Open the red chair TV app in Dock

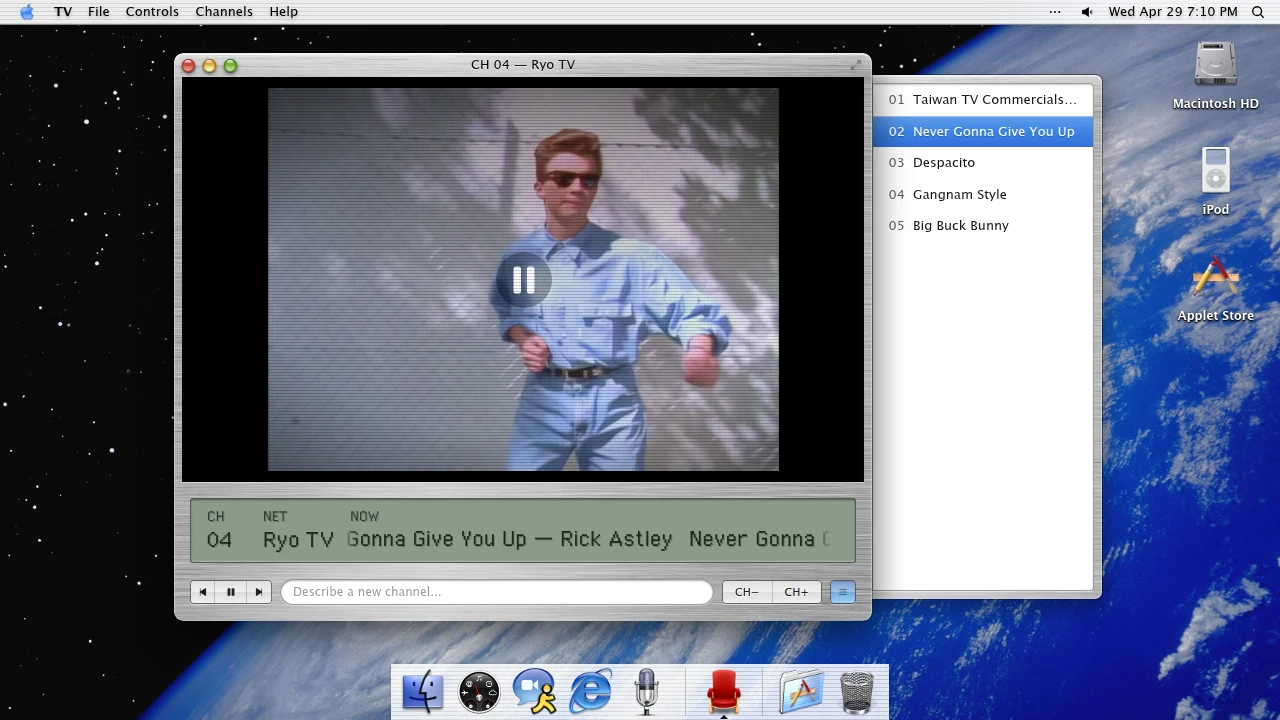(723, 692)
